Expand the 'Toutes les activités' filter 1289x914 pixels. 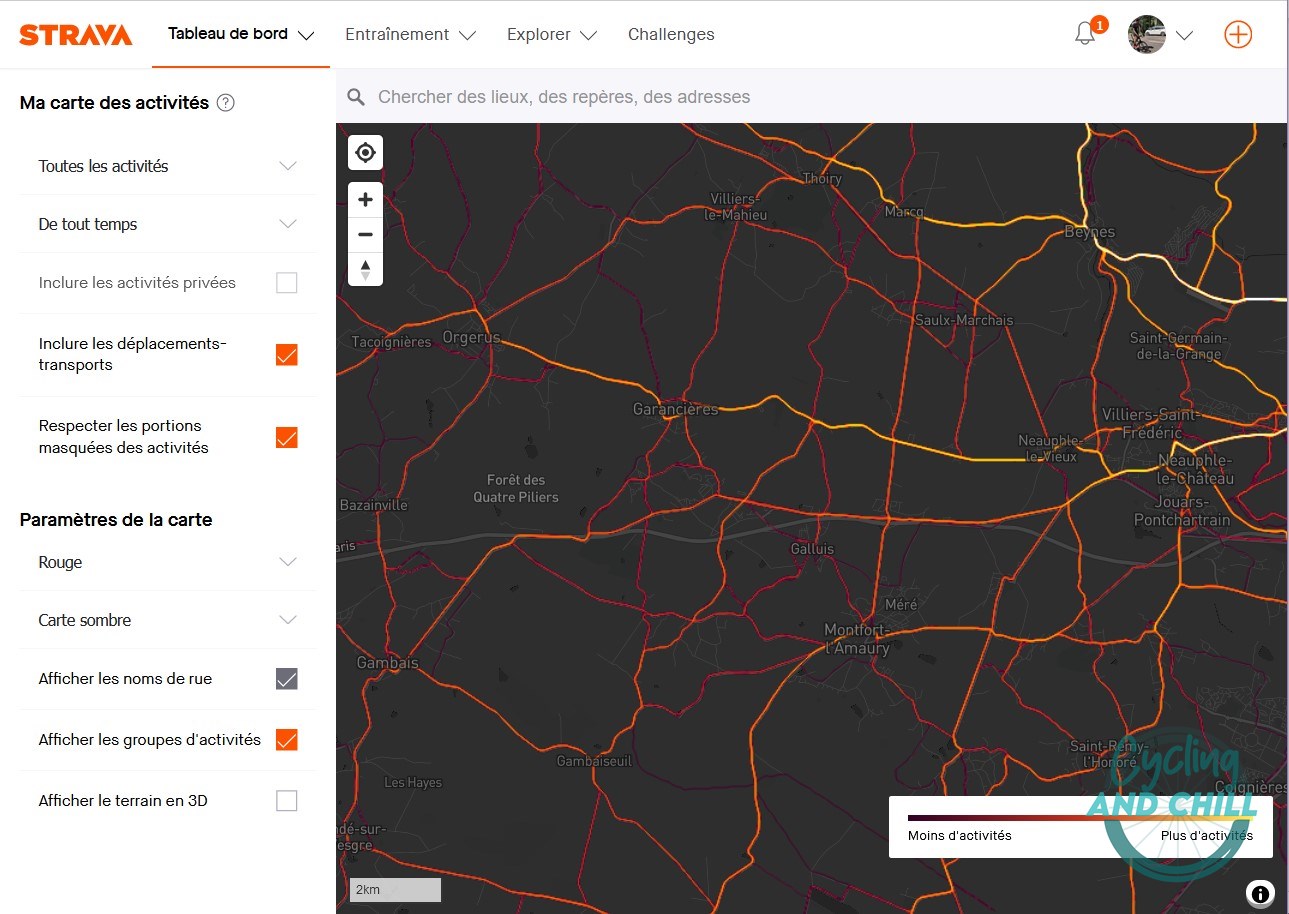click(289, 166)
